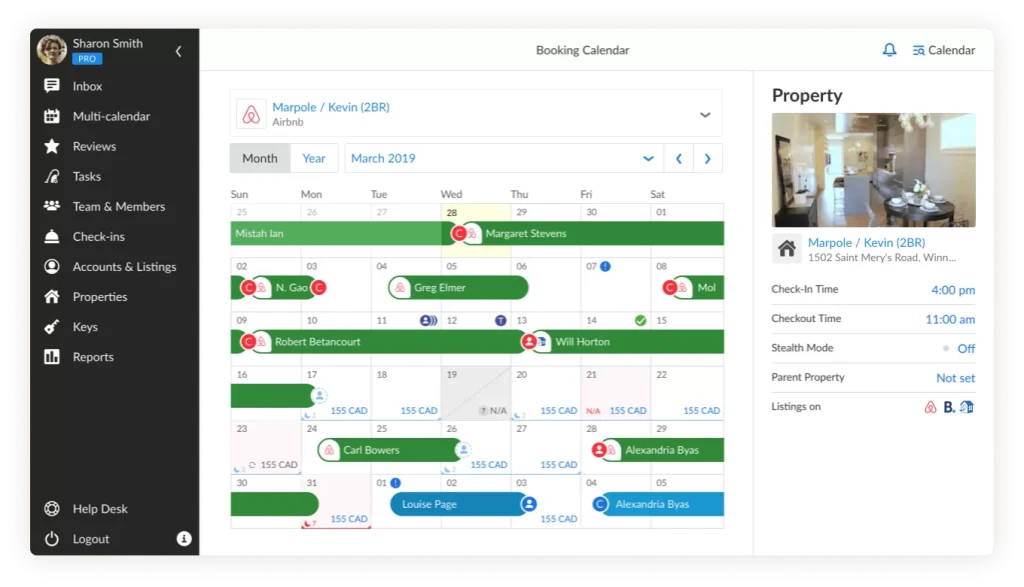Click the Marpole / Kevin (2BR) property link

[866, 243]
